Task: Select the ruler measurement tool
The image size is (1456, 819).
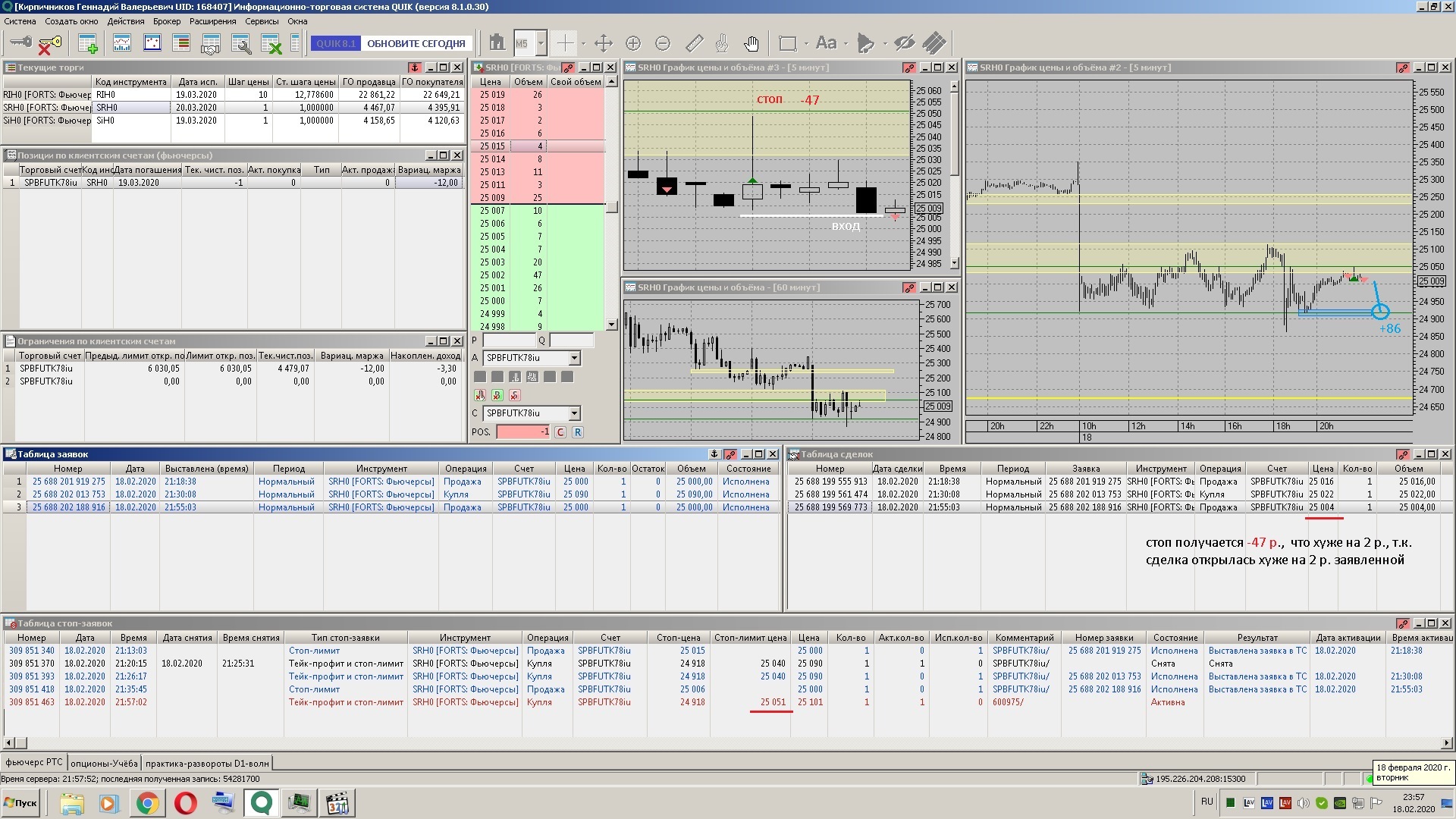Action: pyautogui.click(x=694, y=43)
